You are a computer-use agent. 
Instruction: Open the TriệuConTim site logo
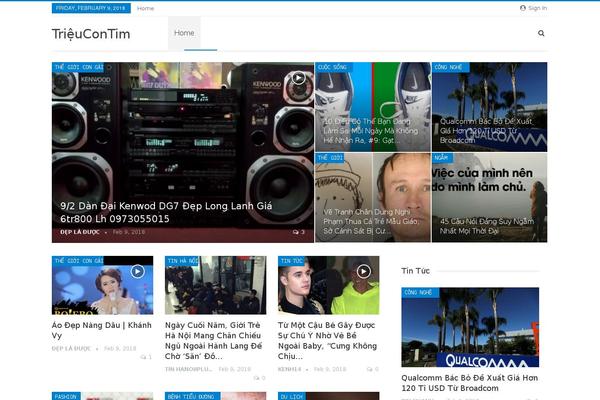pyautogui.click(x=91, y=34)
